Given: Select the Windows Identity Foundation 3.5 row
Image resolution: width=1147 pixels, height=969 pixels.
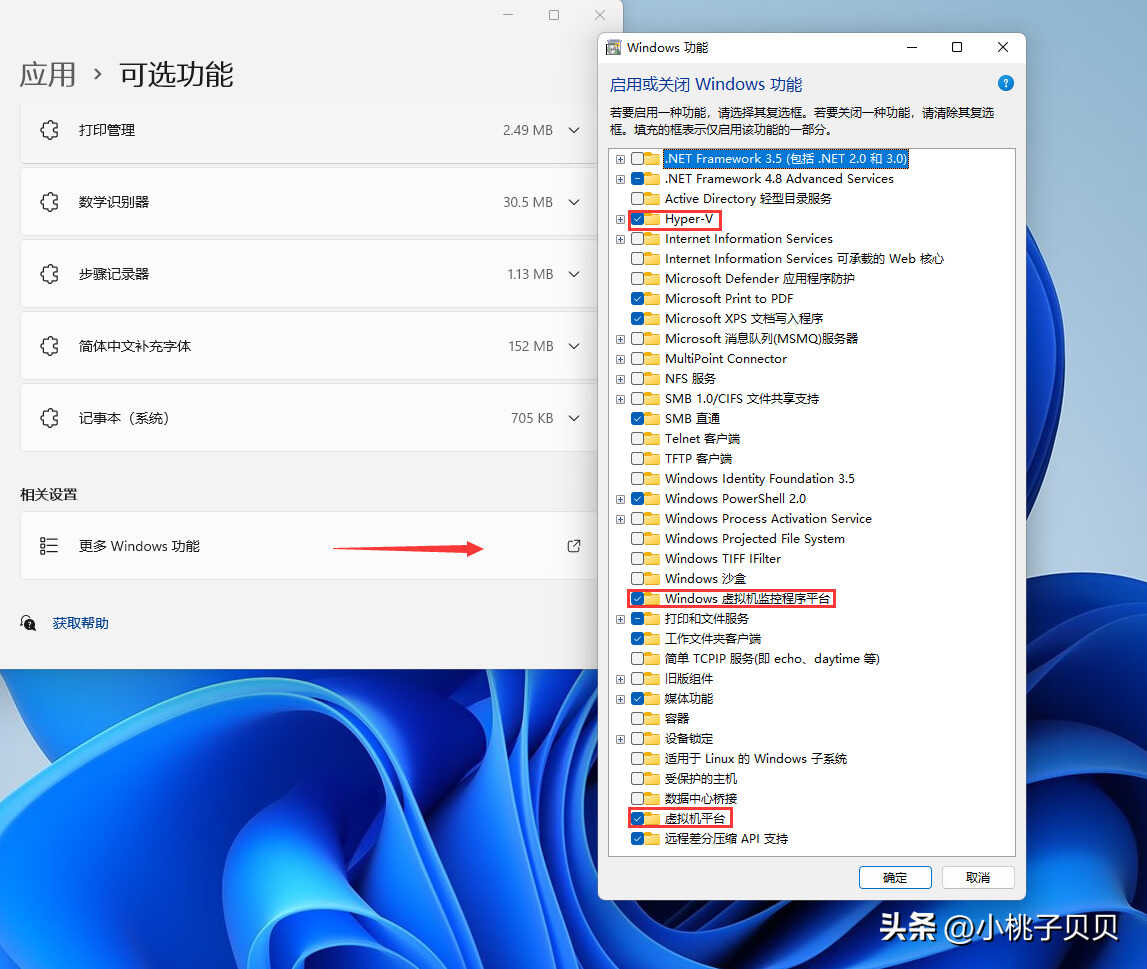Looking at the screenshot, I should tap(759, 478).
